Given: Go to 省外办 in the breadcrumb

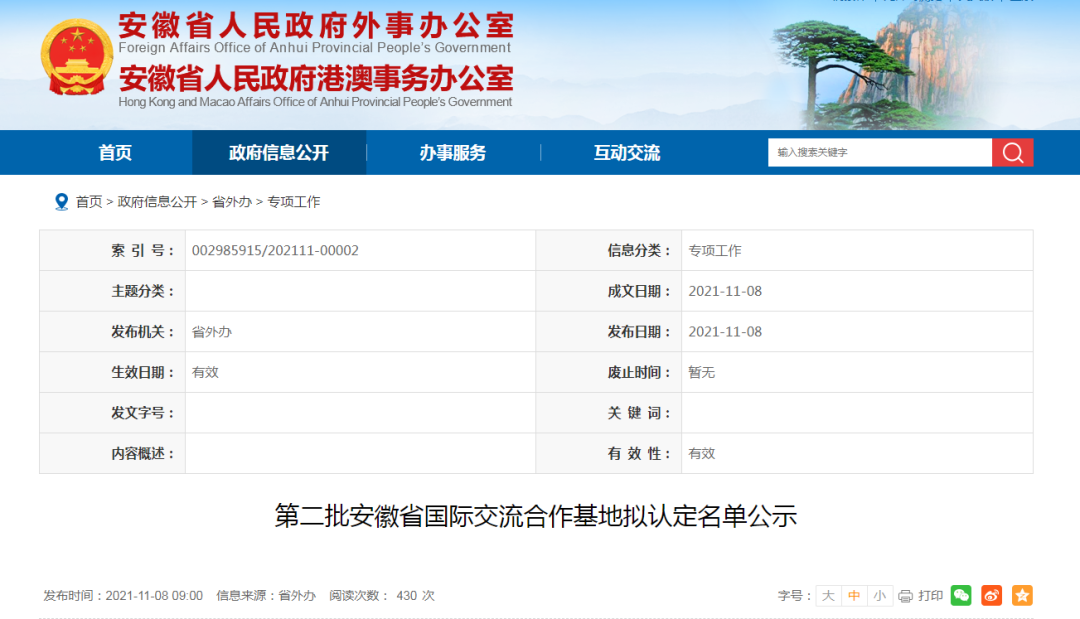Looking at the screenshot, I should tap(231, 202).
